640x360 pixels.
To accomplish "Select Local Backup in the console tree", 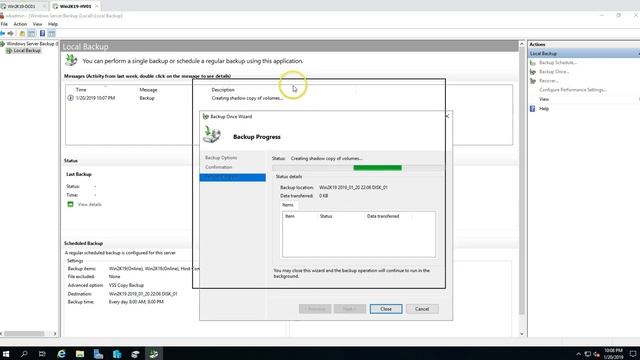I will (x=27, y=51).
